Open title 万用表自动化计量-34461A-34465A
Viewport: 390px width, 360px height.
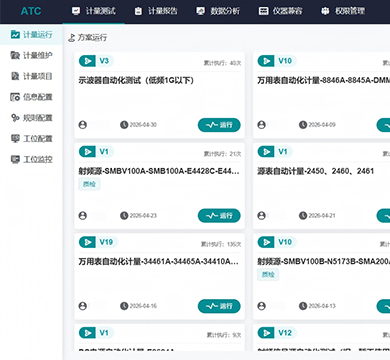coord(159,262)
